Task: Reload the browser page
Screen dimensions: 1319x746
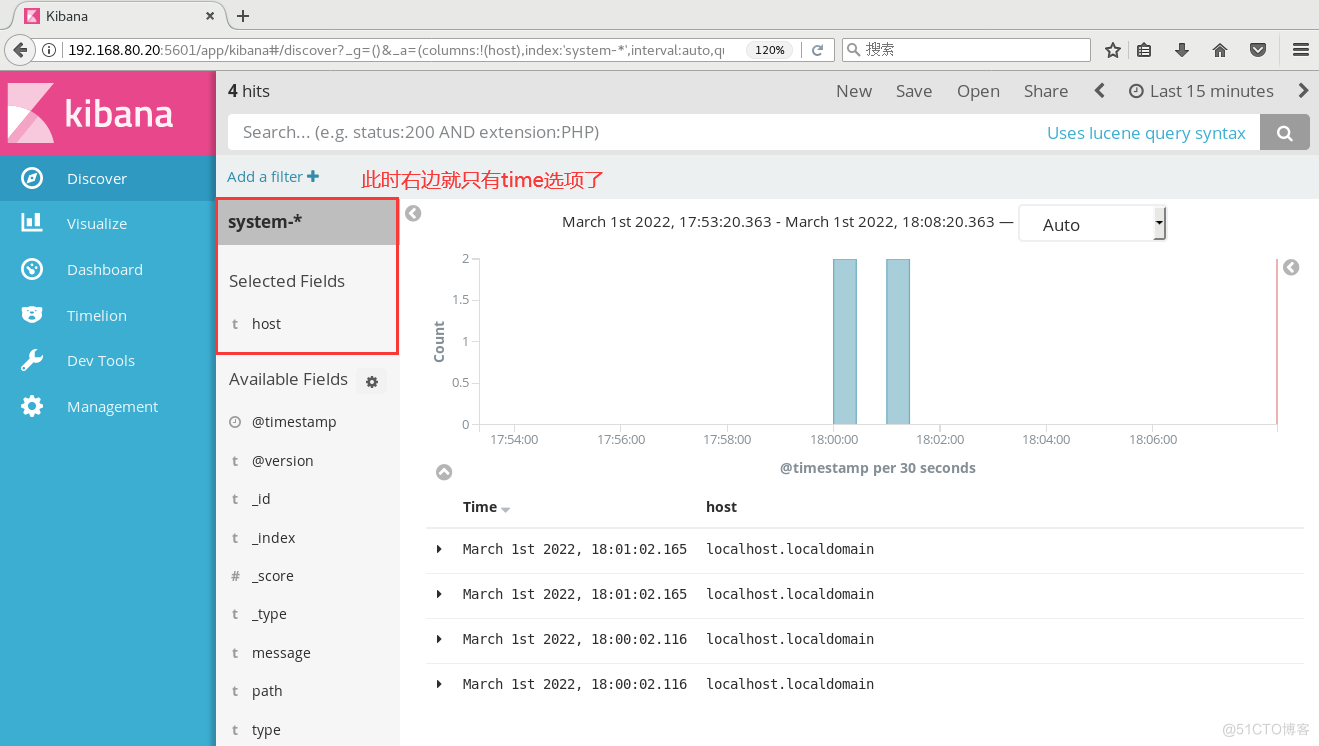Action: point(817,50)
